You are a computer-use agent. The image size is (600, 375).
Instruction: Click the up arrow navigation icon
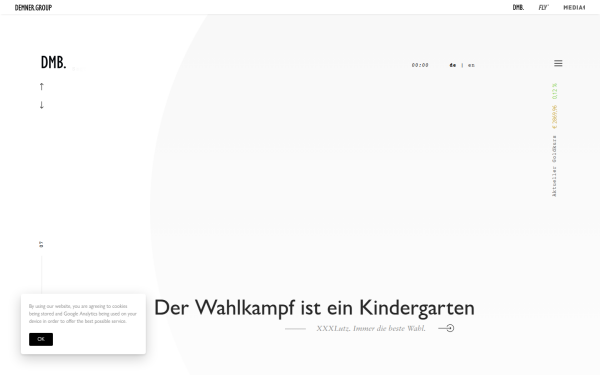42,86
